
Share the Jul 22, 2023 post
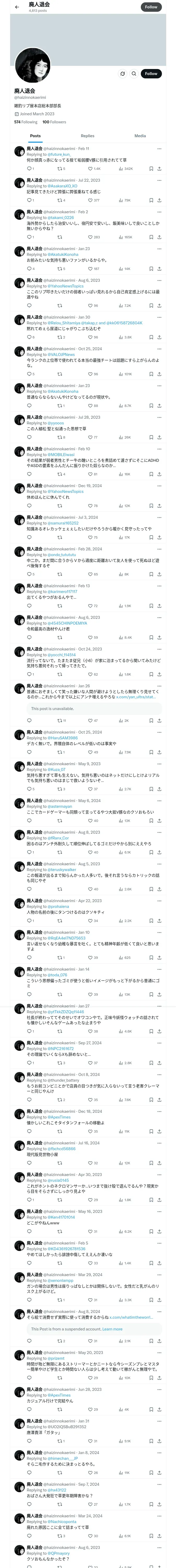pos(160,200)
